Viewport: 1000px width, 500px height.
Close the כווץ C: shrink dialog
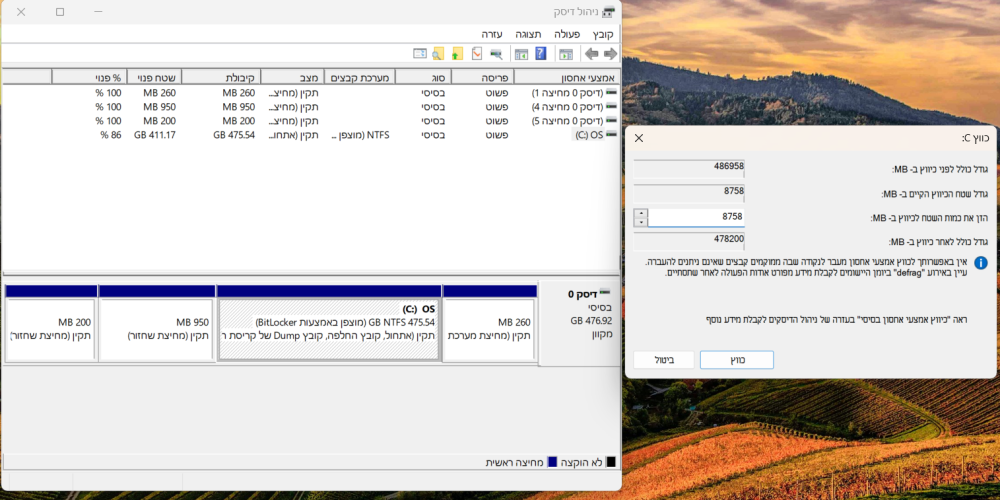click(x=638, y=138)
